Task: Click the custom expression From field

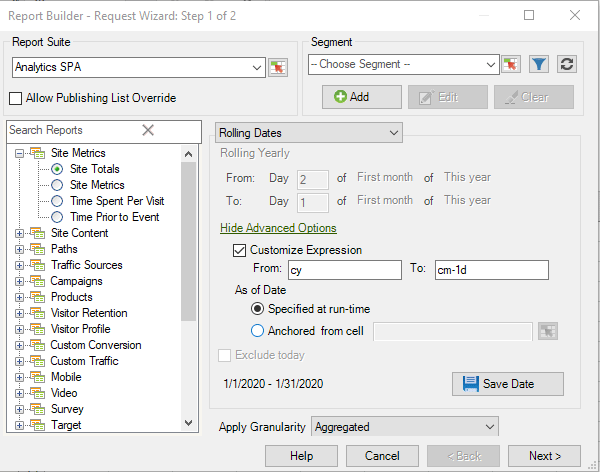Action: point(345,270)
